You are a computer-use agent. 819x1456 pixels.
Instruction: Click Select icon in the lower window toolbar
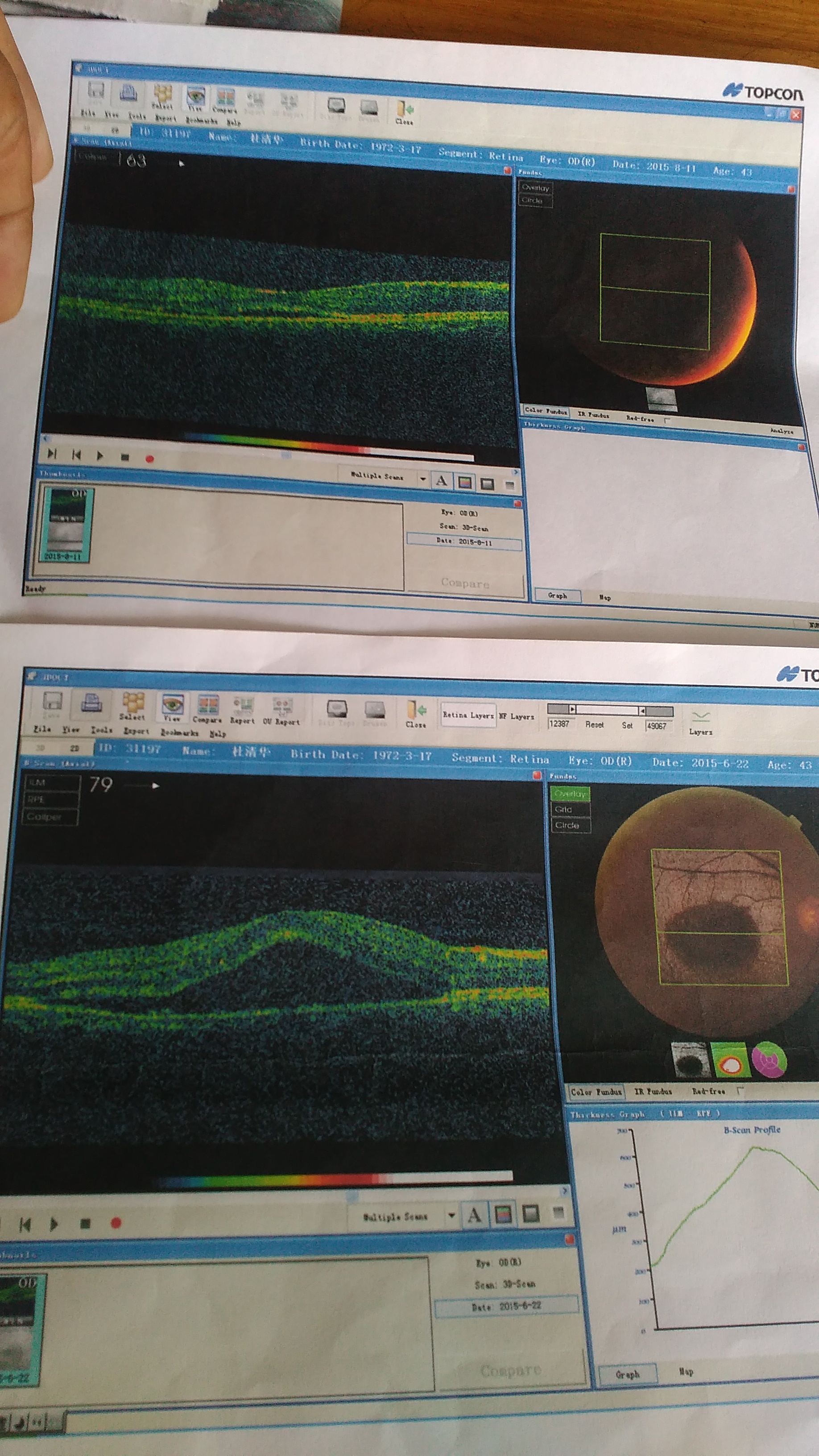(132, 704)
